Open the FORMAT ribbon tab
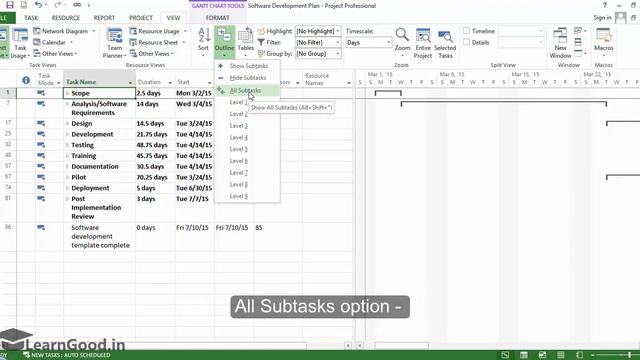This screenshot has width=640, height=360. pos(218,18)
